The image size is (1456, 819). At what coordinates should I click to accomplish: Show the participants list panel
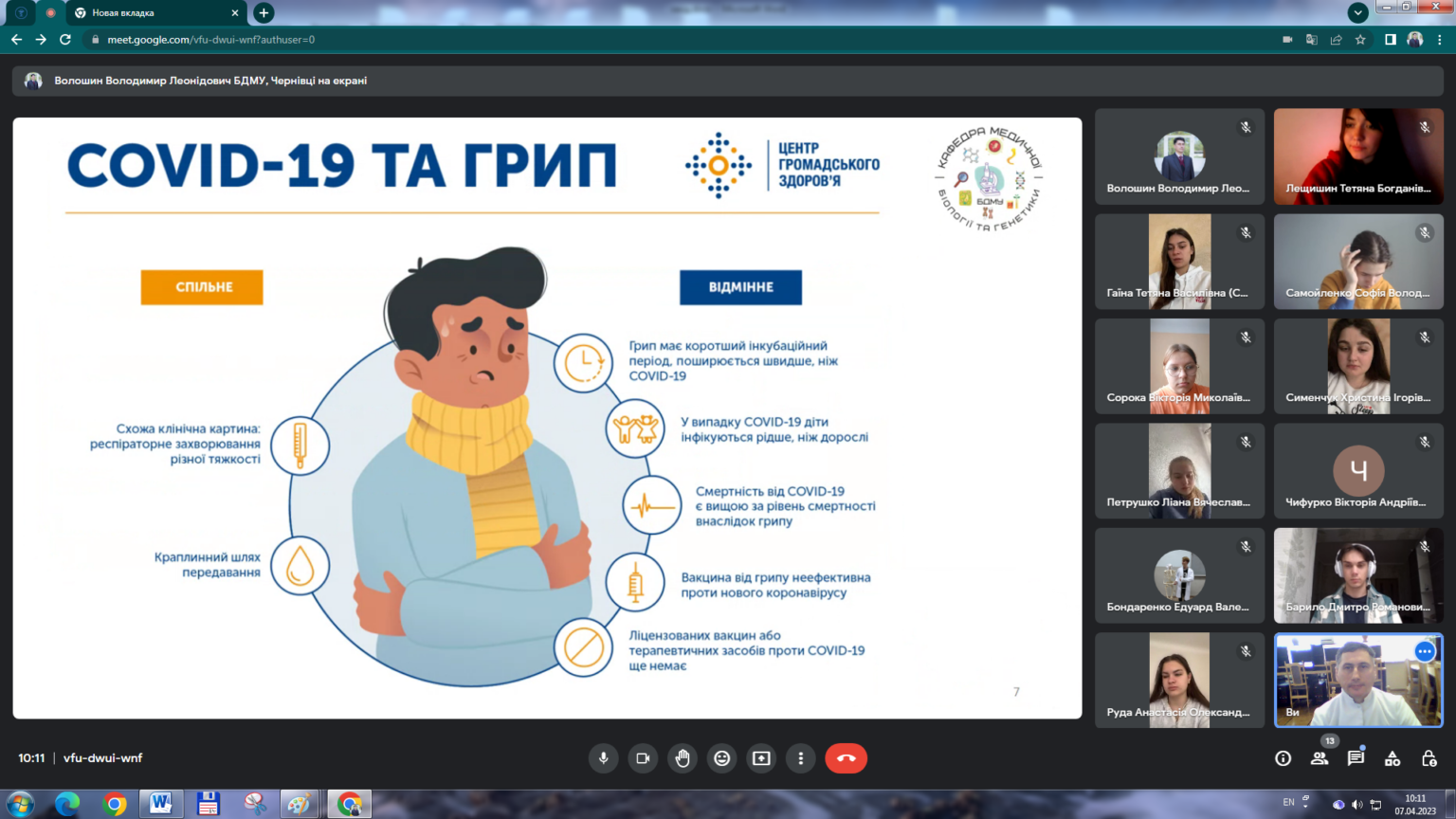[1319, 758]
